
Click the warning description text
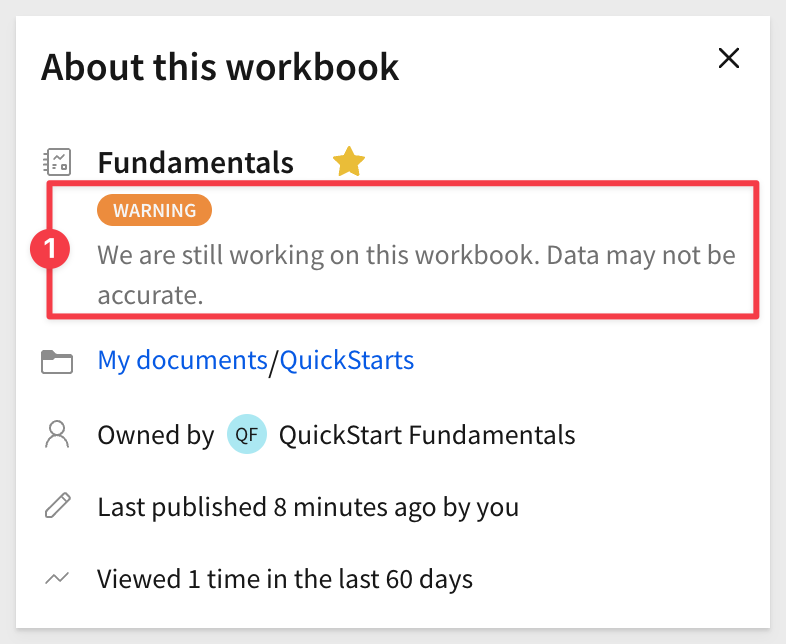click(416, 275)
